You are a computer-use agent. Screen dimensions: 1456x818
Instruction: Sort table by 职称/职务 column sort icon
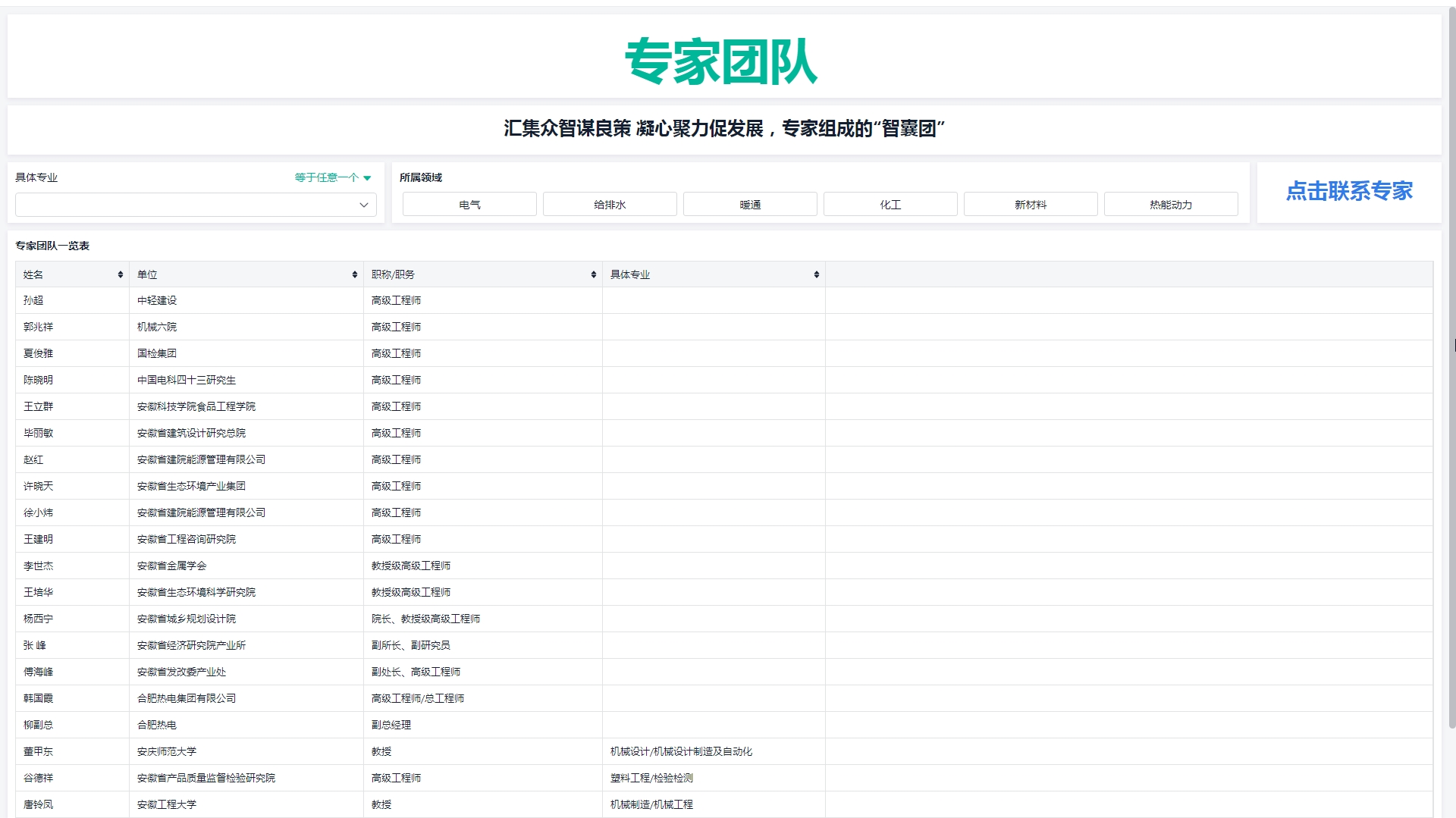(594, 274)
